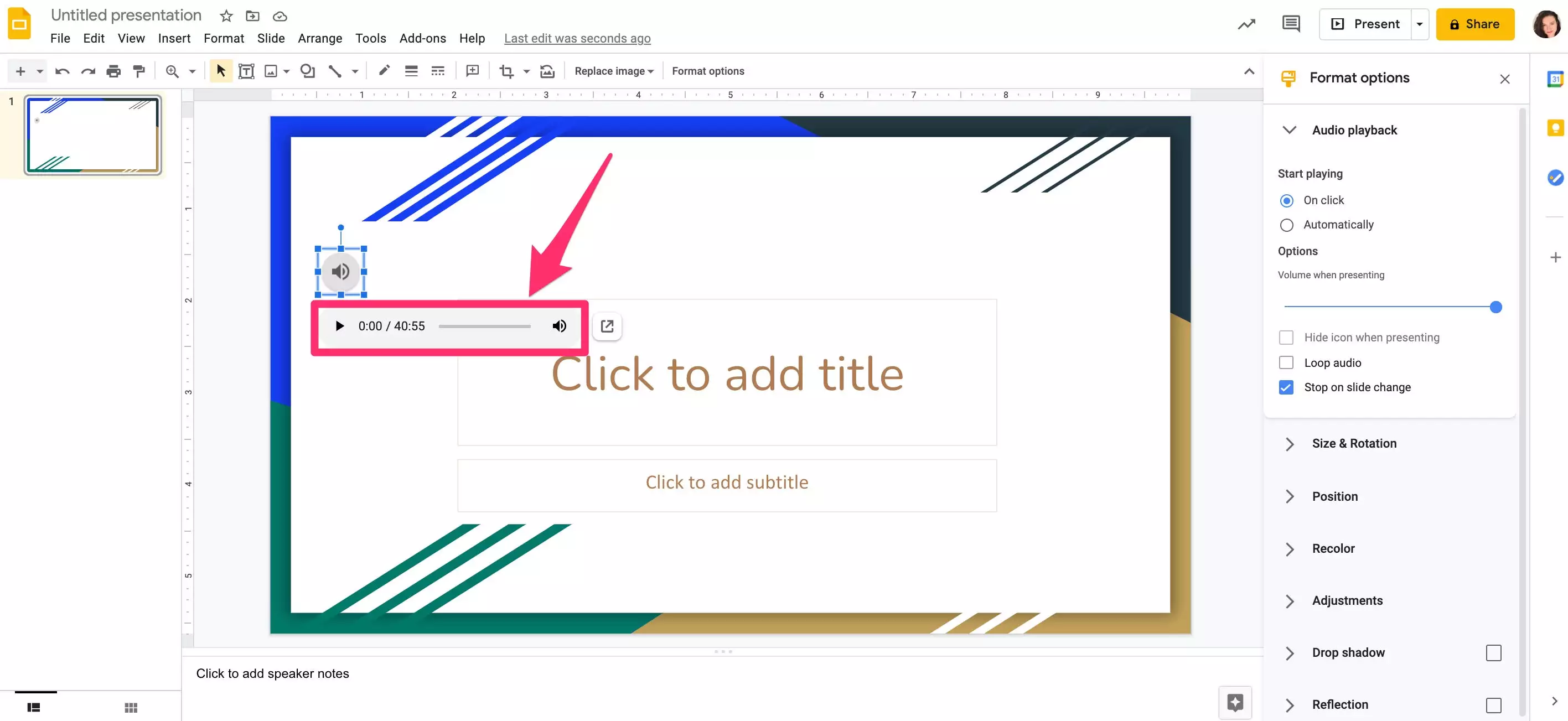This screenshot has width=1568, height=721.
Task: Click the print icon
Action: coord(113,71)
